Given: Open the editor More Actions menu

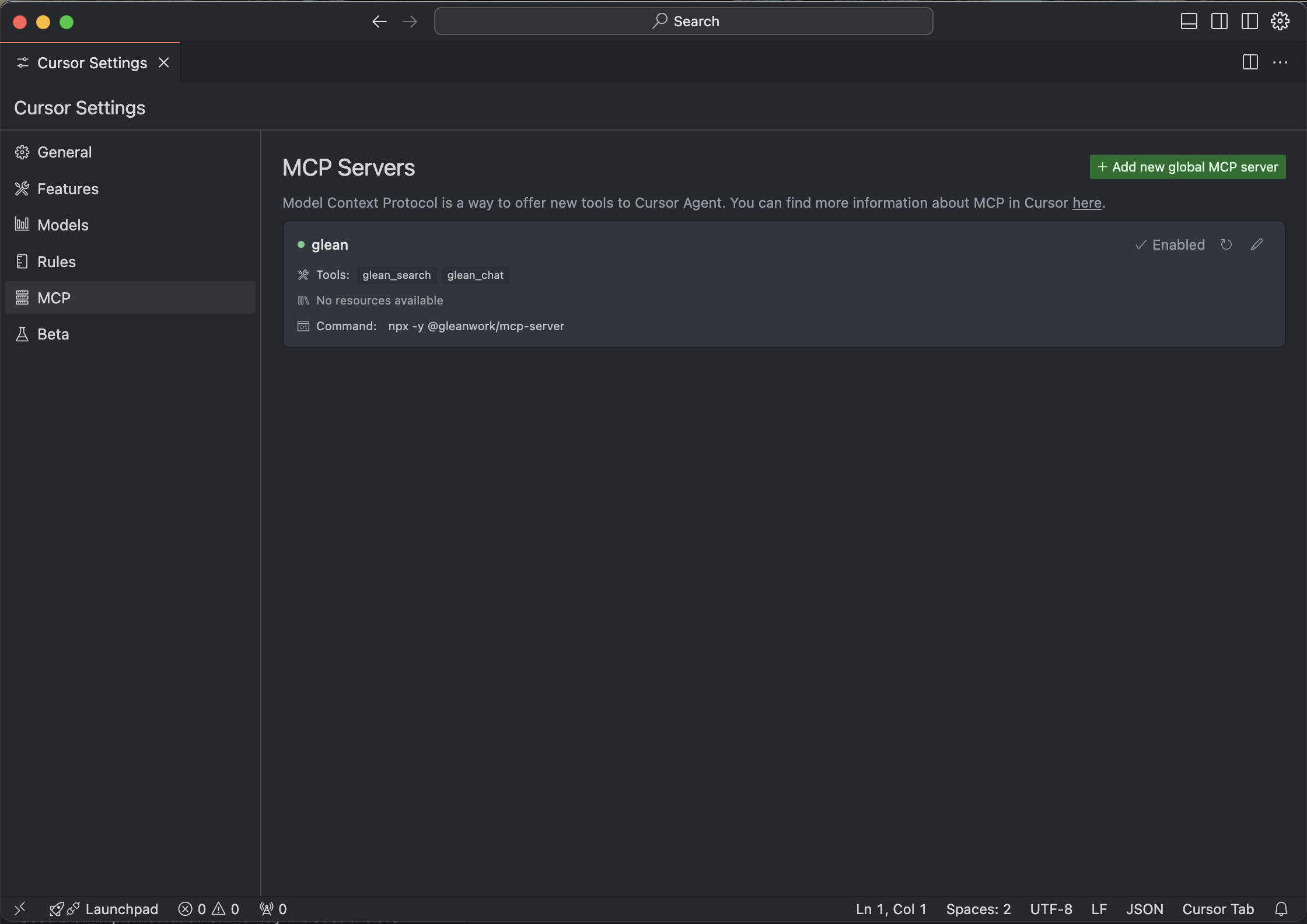Looking at the screenshot, I should point(1280,62).
